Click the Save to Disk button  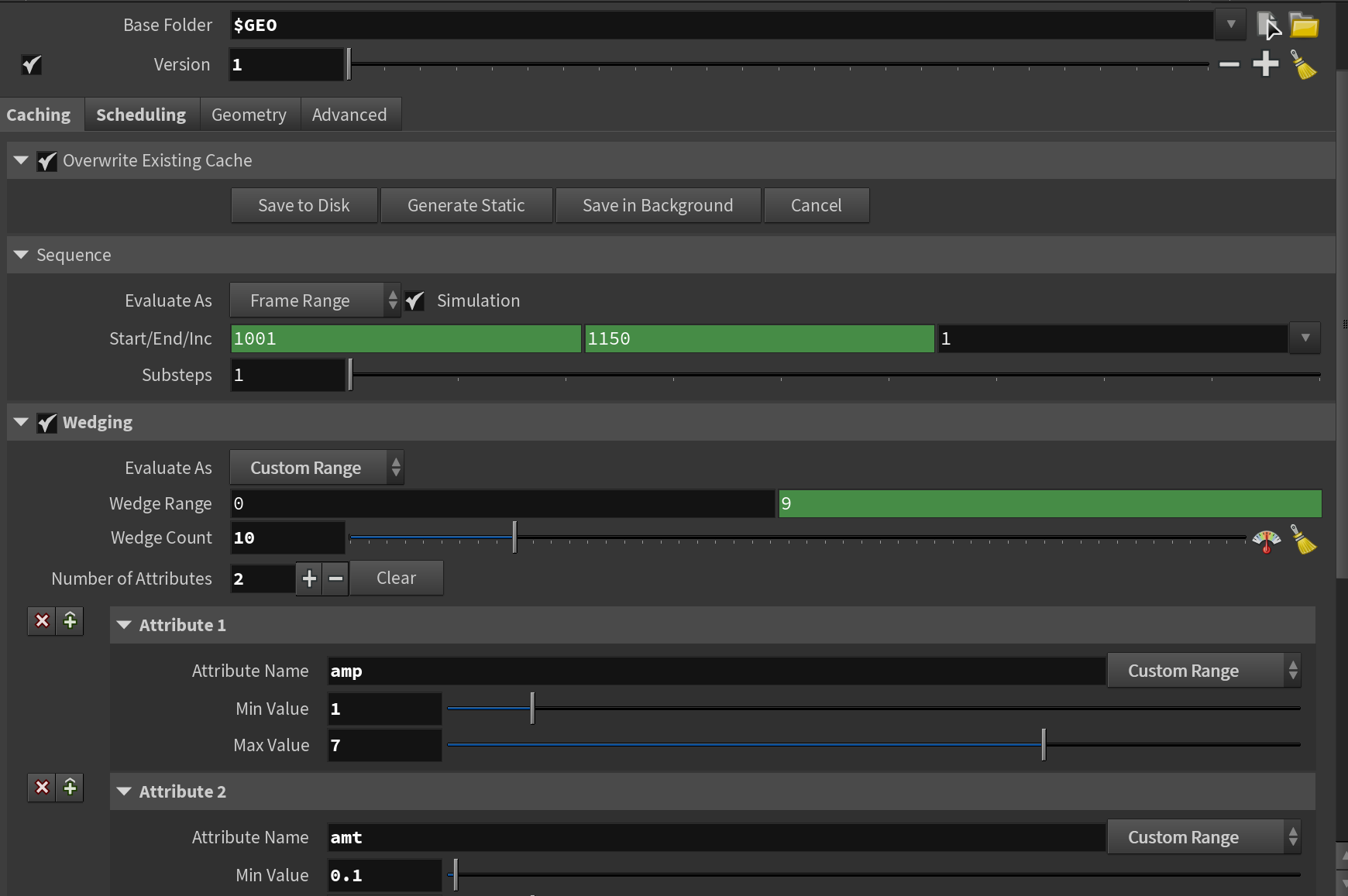(x=304, y=205)
